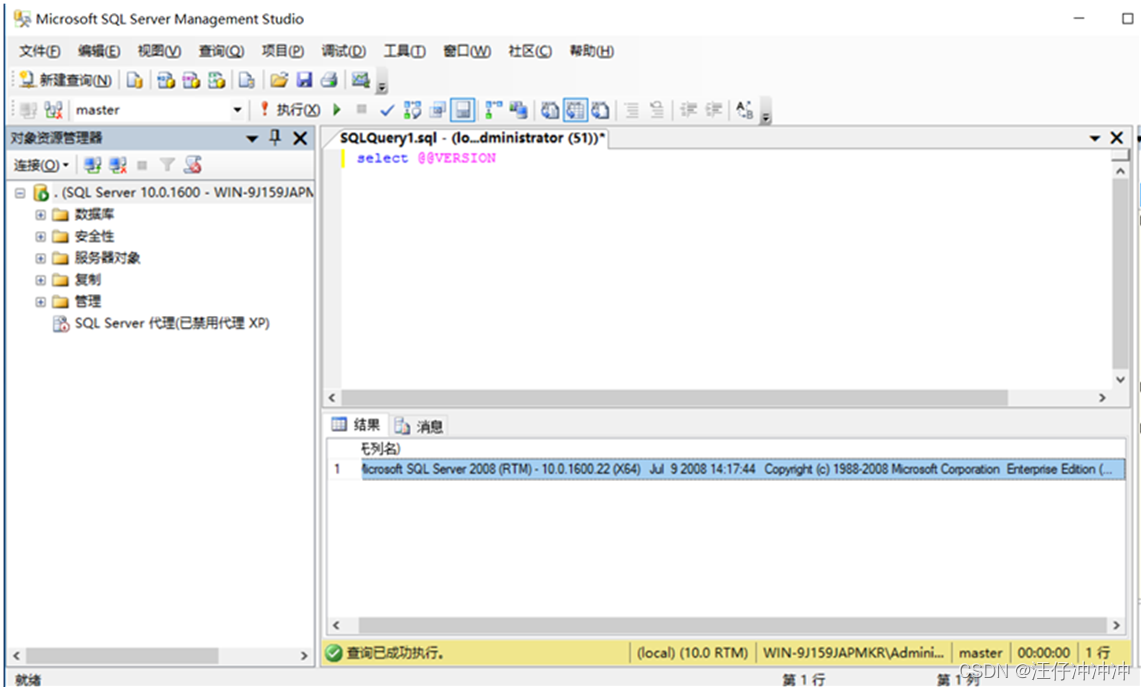Switch to the 消息 tab
This screenshot has height=690, width=1145.
click(427, 425)
